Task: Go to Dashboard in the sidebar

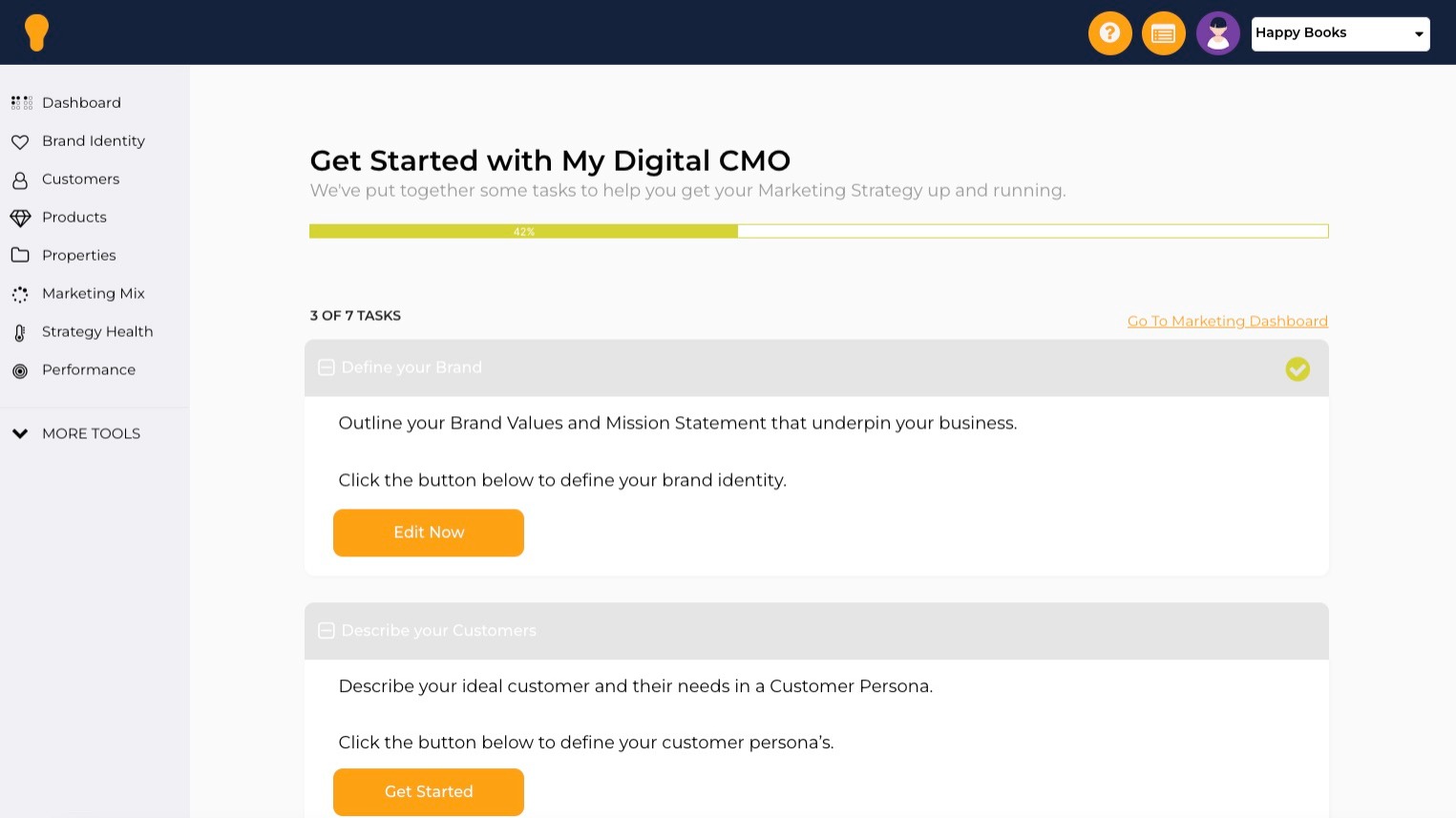Action: (81, 103)
